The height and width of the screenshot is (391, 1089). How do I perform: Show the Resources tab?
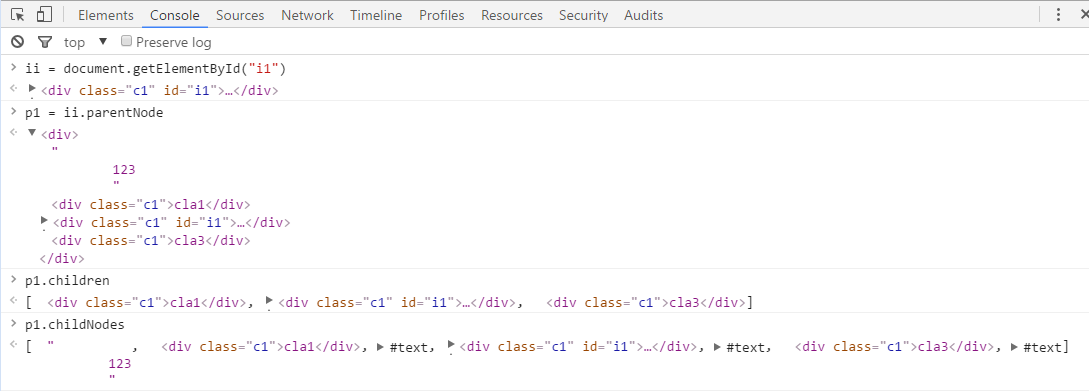[x=511, y=15]
